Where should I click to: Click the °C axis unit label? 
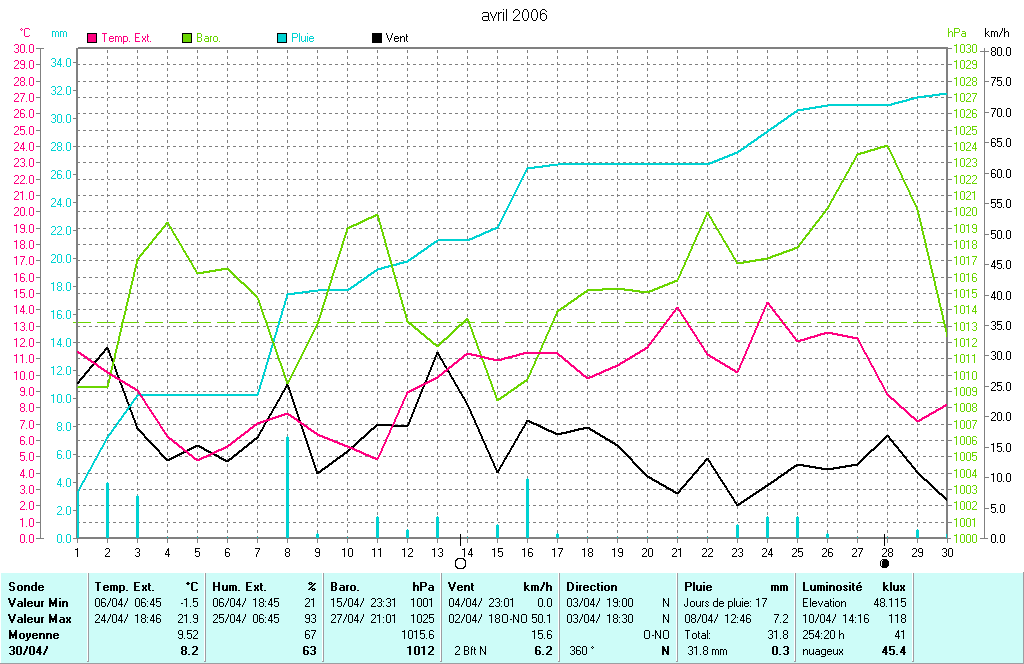click(x=25, y=33)
